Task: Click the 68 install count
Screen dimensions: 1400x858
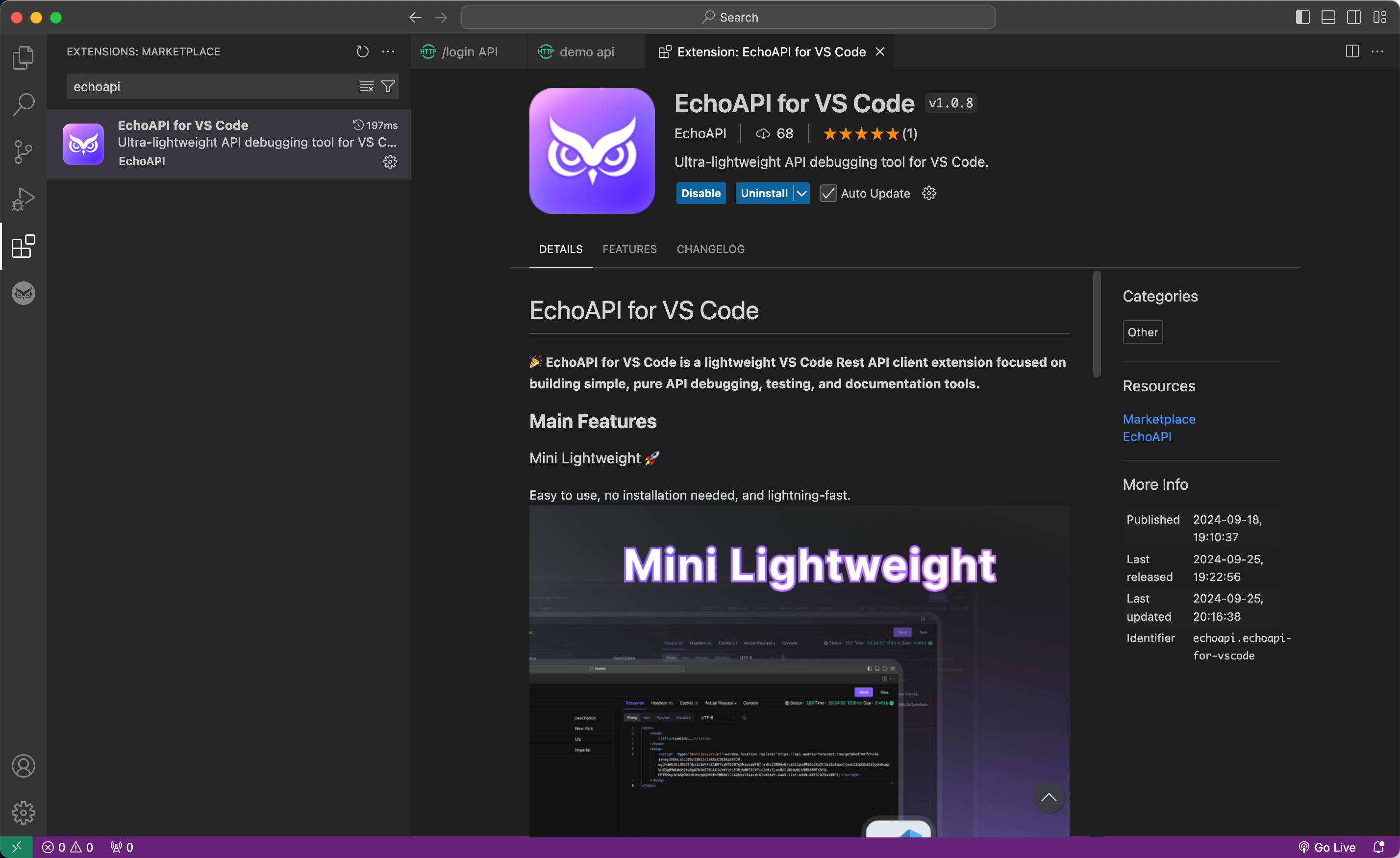Action: [x=775, y=133]
